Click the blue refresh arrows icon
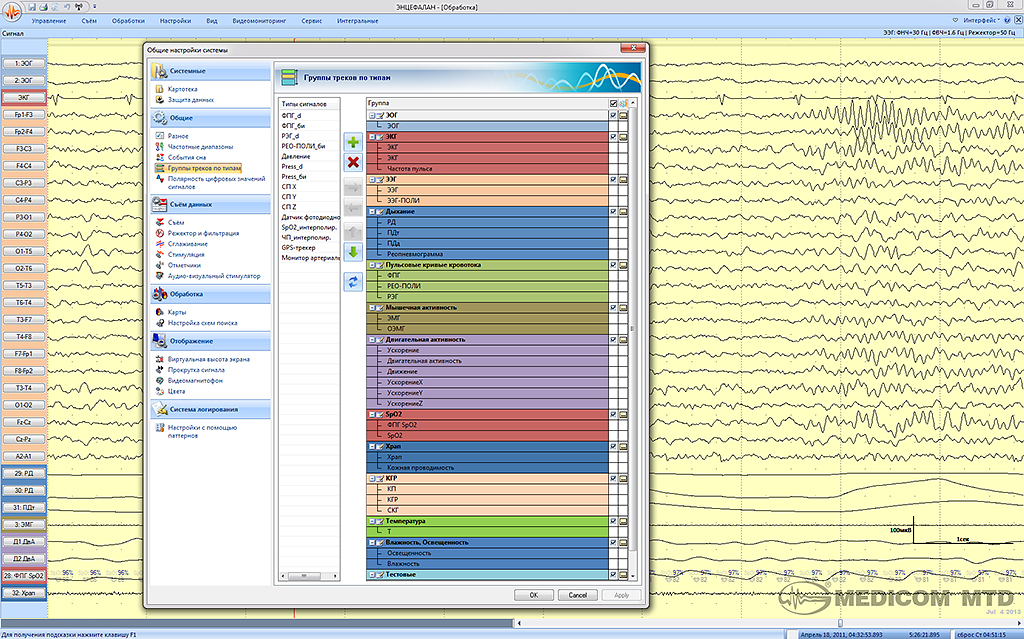Image resolution: width=1024 pixels, height=639 pixels. click(353, 282)
